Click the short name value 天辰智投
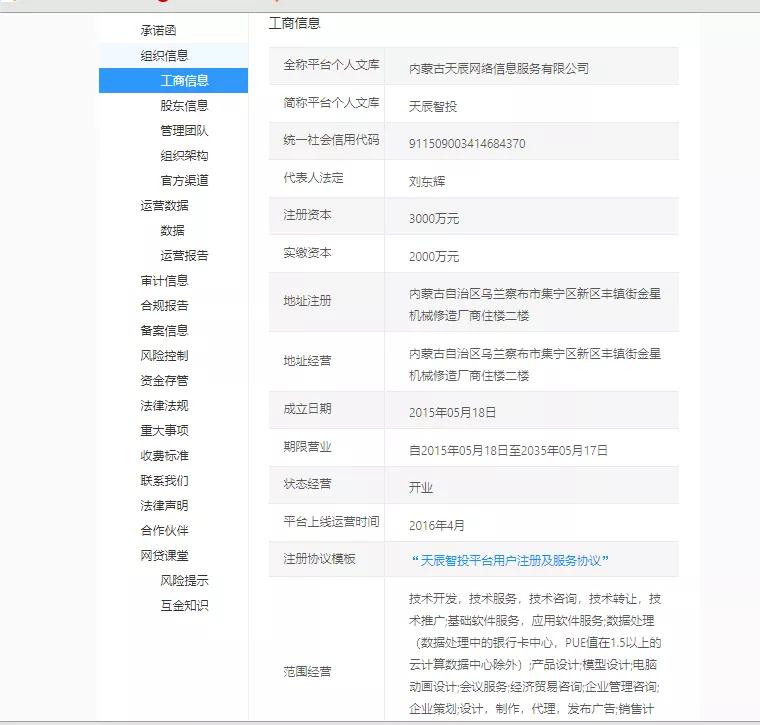 433,106
